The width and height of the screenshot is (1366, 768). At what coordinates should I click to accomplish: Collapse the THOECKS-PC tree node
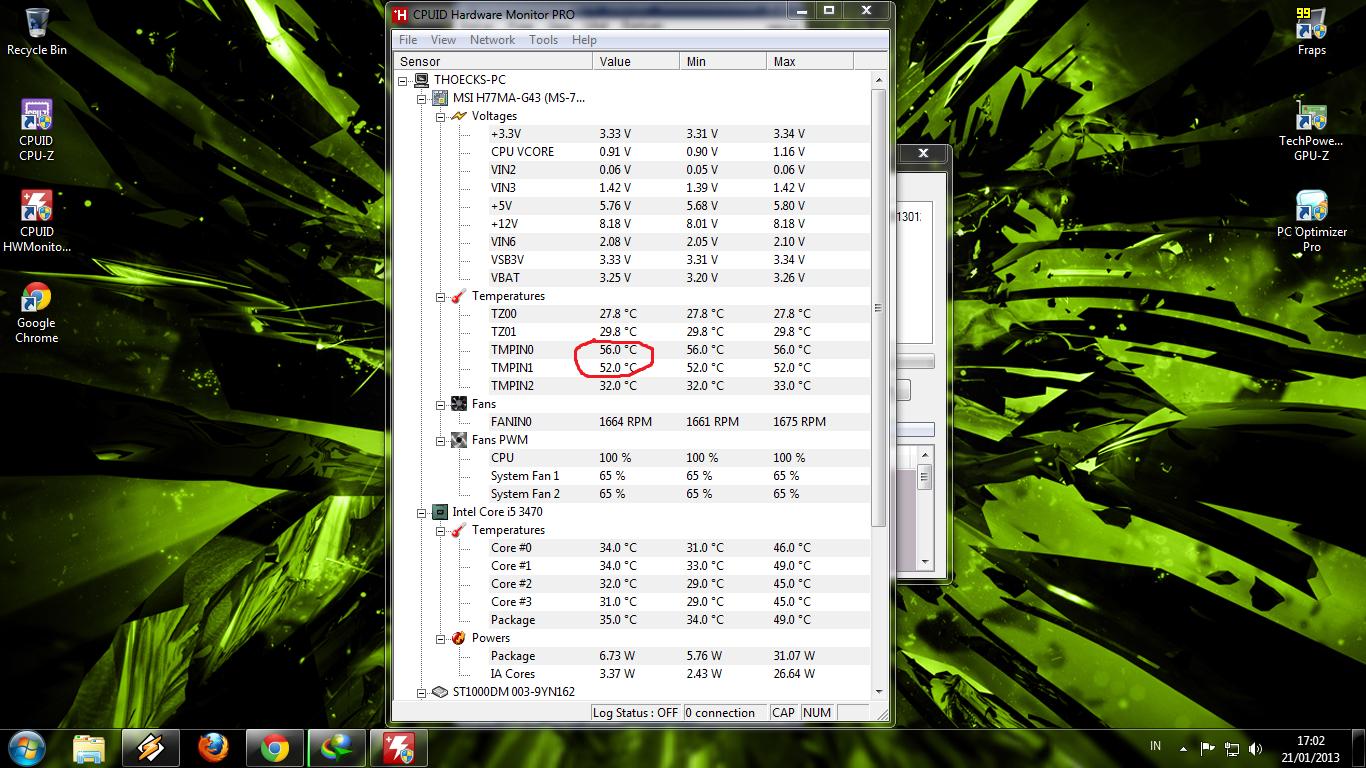(x=404, y=80)
